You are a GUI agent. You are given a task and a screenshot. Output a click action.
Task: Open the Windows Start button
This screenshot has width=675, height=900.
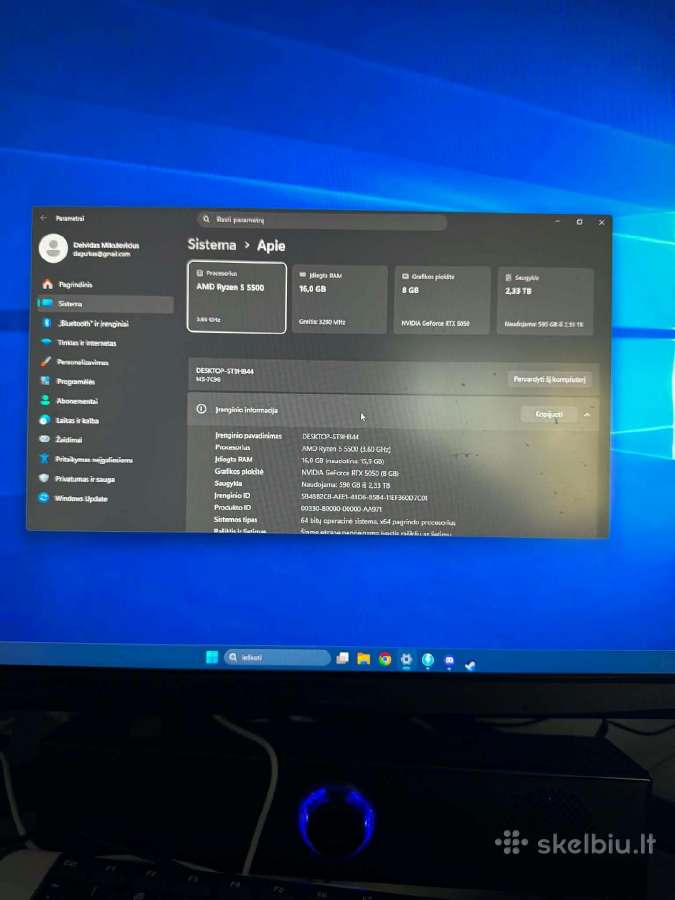point(212,657)
